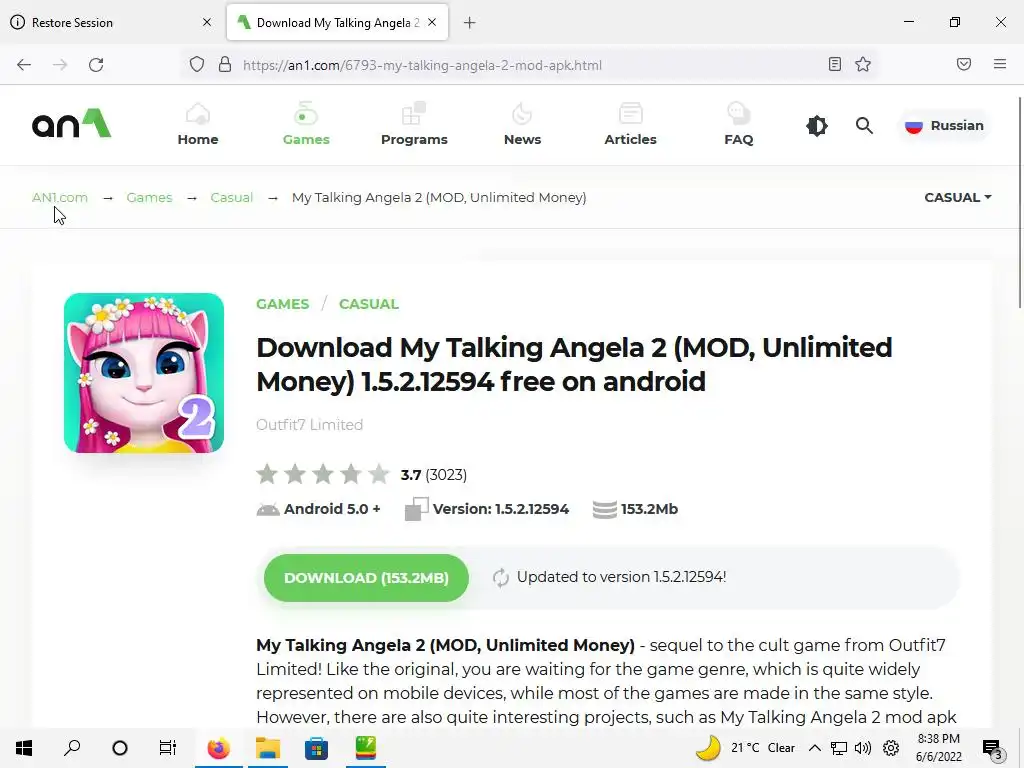1024x768 pixels.
Task: Click the page vertical scrollbar
Action: 1019,202
